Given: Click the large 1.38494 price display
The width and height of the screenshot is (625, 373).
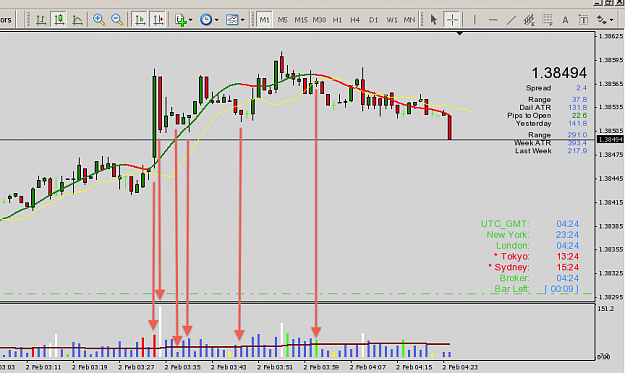Looking at the screenshot, I should [559, 73].
